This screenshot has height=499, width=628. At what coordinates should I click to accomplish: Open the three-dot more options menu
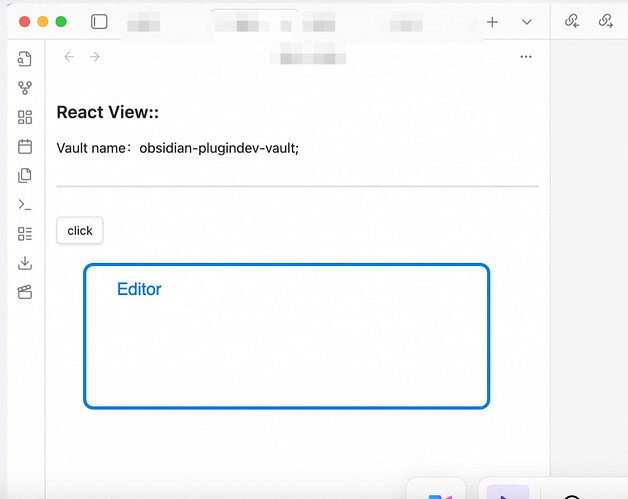point(526,57)
